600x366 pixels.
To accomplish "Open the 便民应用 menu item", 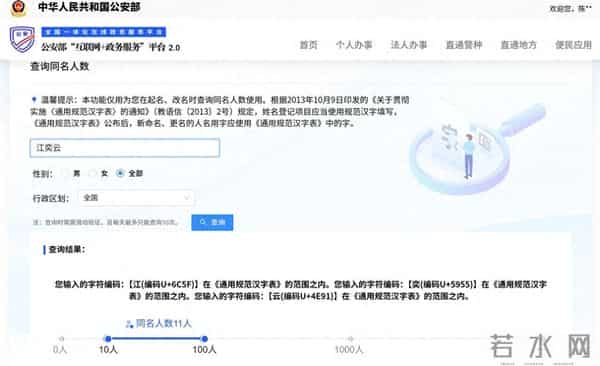I will point(573,45).
